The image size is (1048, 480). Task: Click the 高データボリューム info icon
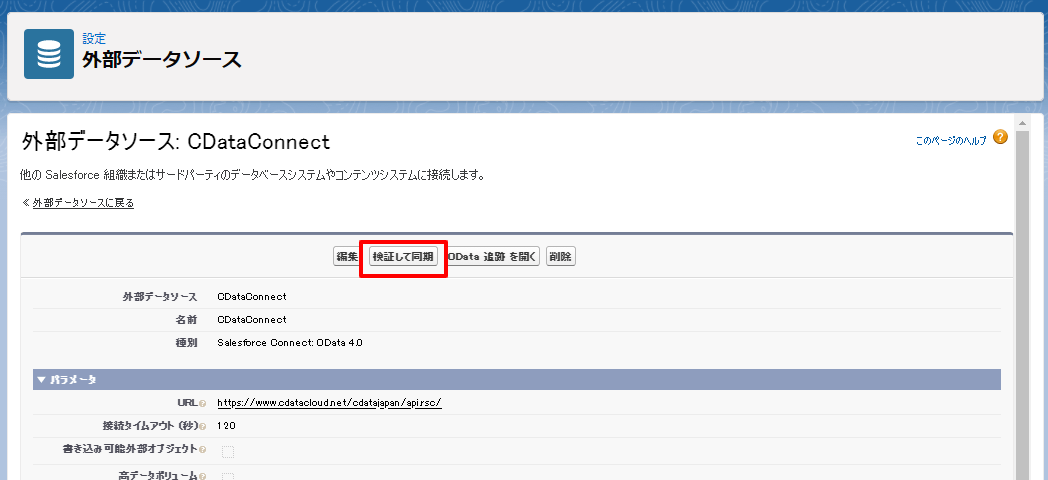point(203,477)
